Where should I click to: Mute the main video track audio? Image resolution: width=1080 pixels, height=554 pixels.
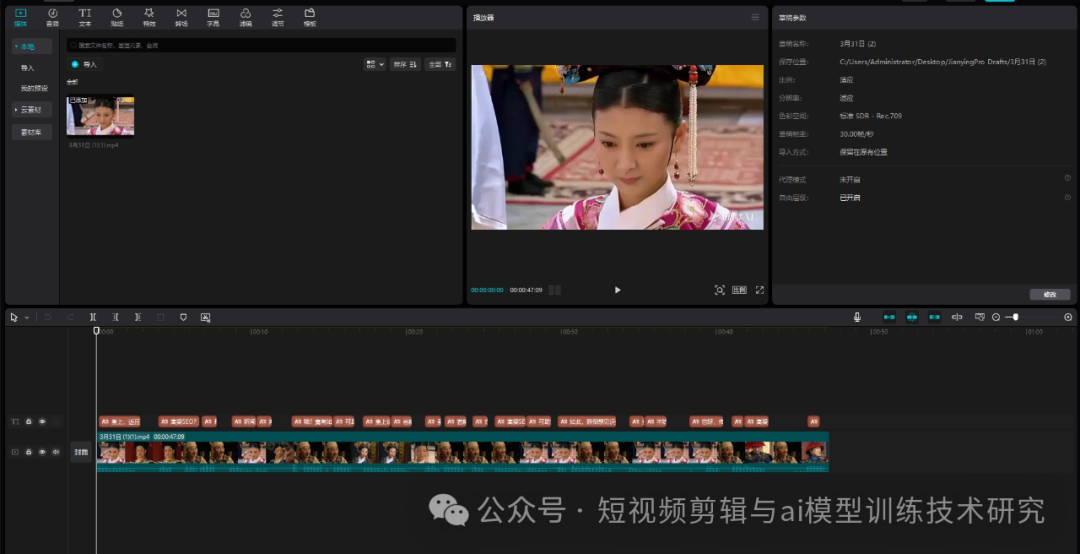[56, 452]
